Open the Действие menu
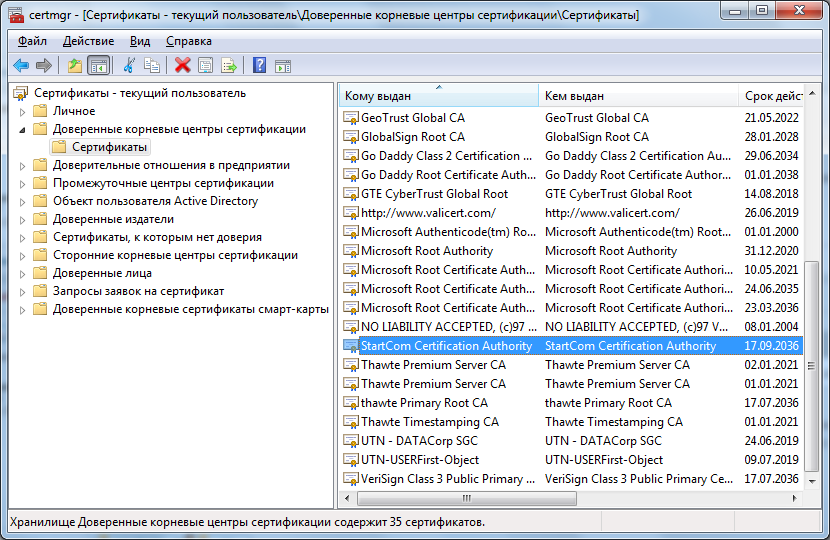This screenshot has width=830, height=540. point(88,41)
